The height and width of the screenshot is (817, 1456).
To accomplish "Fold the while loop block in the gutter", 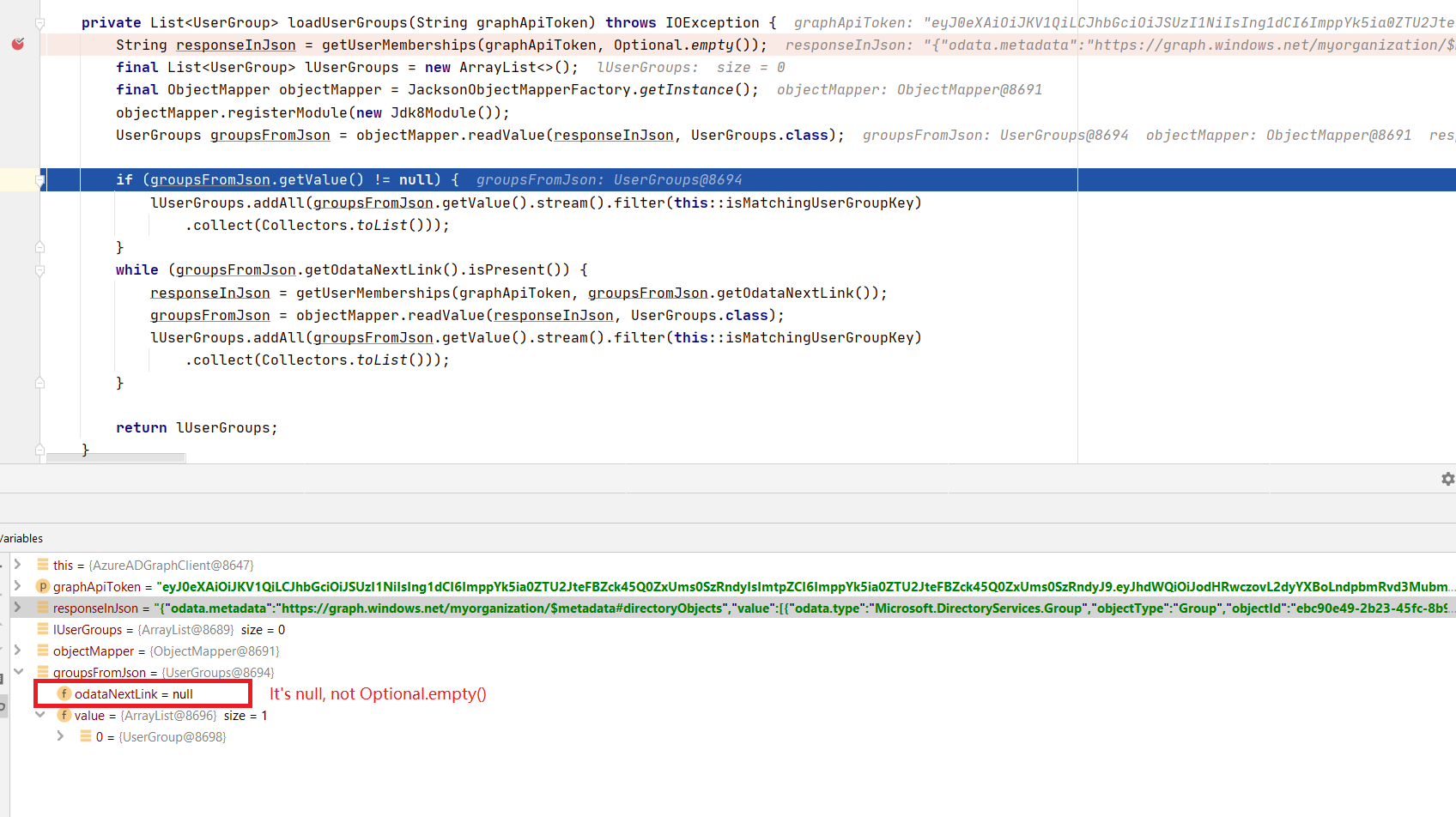I will tap(39, 270).
